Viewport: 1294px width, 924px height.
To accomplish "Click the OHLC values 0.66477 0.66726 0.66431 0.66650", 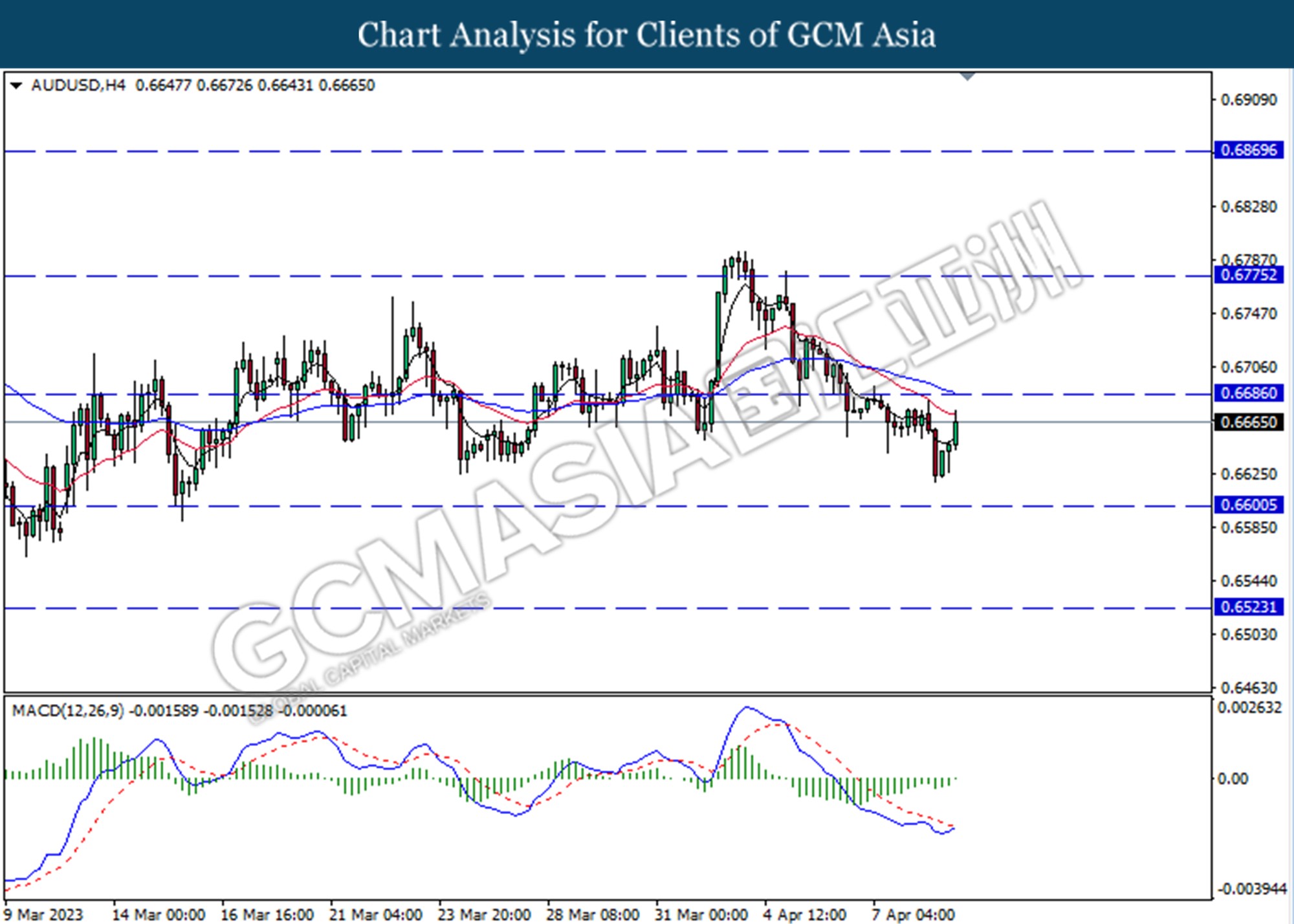I will tap(255, 85).
